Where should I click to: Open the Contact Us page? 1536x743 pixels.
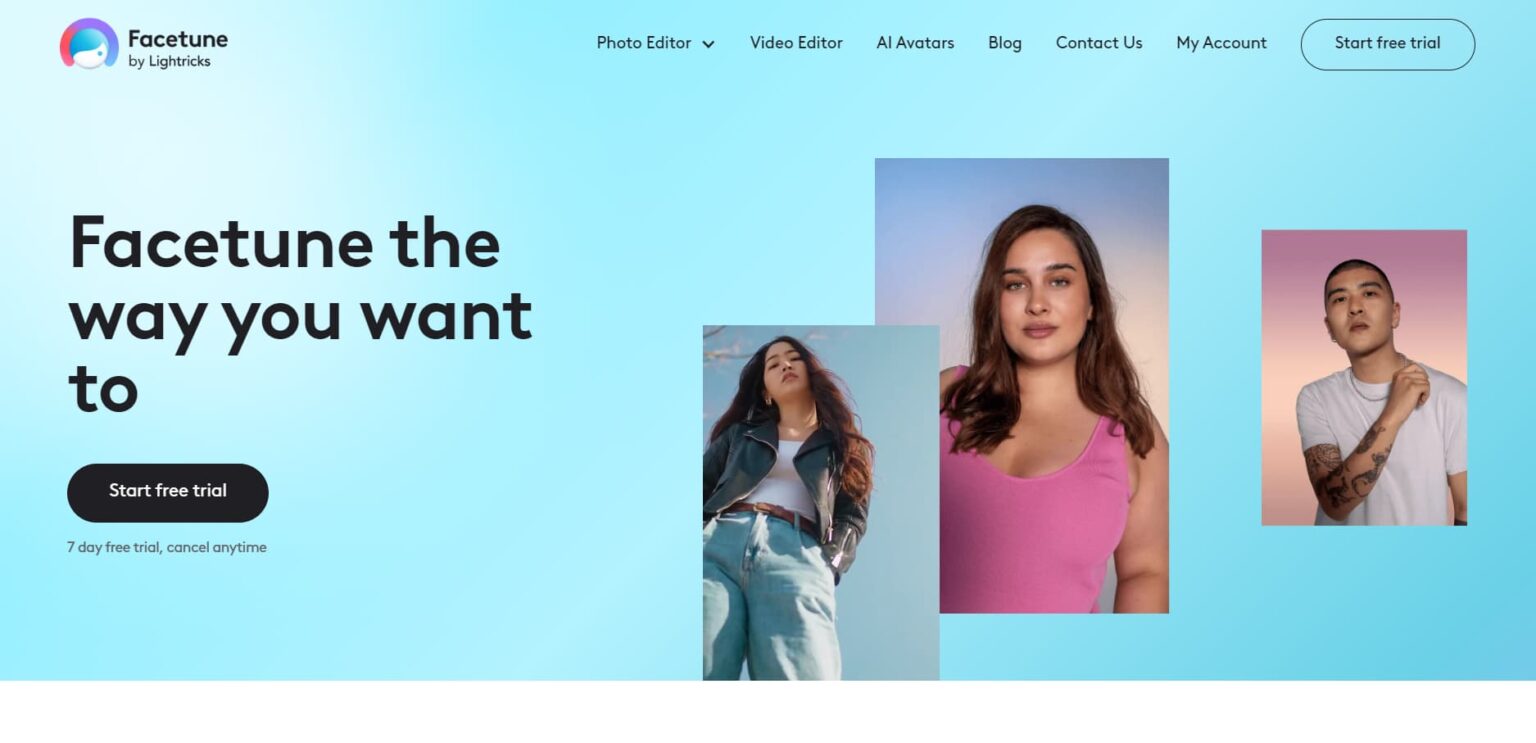pyautogui.click(x=1099, y=43)
